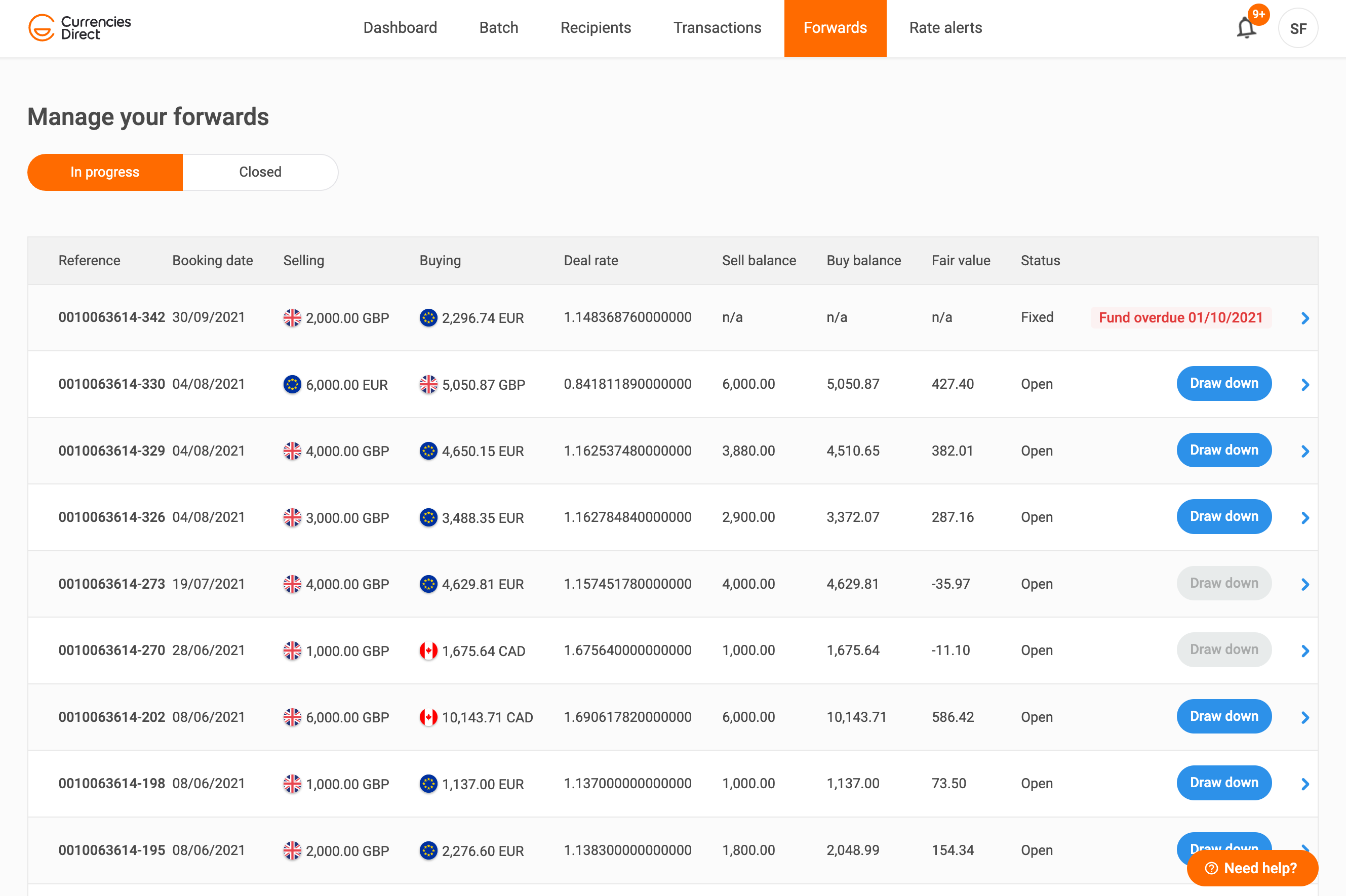The width and height of the screenshot is (1346, 896).
Task: Go to the Transactions tab
Action: pyautogui.click(x=717, y=28)
